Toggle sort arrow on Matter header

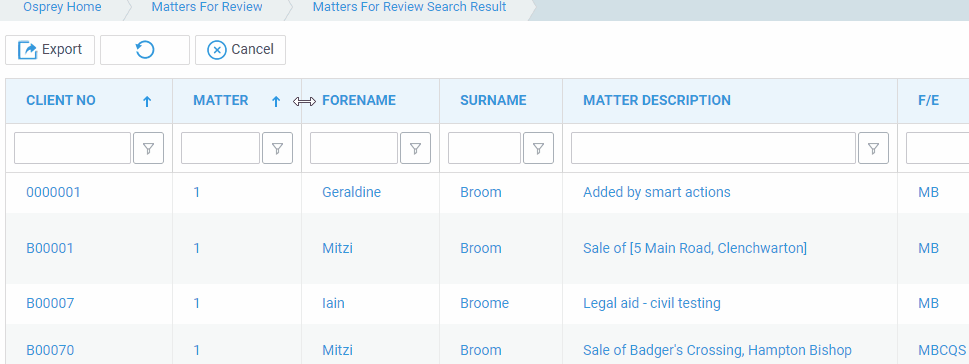pos(276,102)
